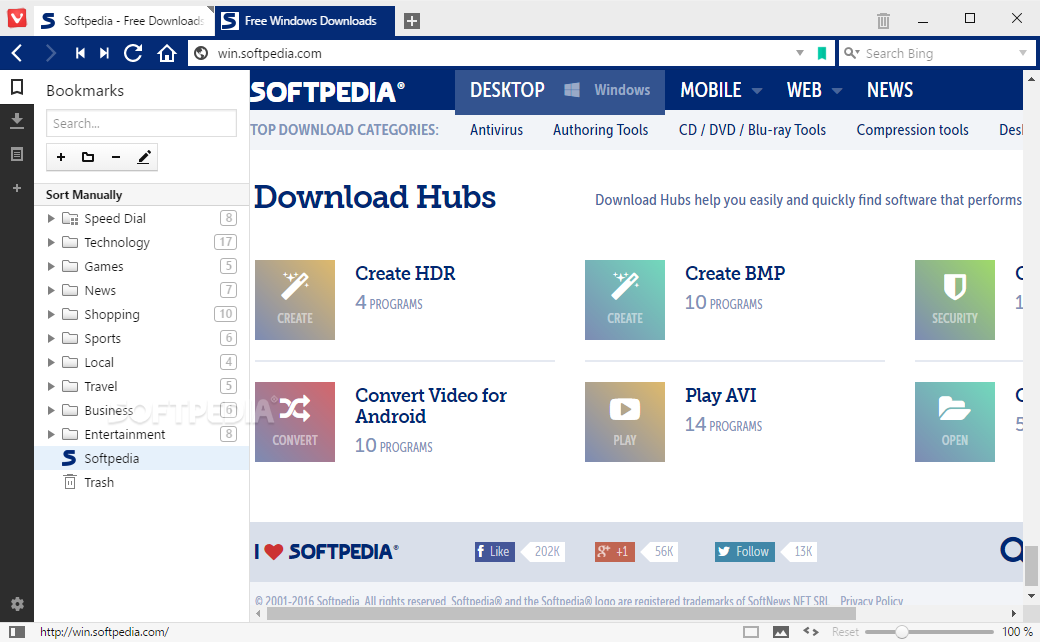Open the Compression tools category
Viewport: 1040px width, 642px height.
coord(912,130)
